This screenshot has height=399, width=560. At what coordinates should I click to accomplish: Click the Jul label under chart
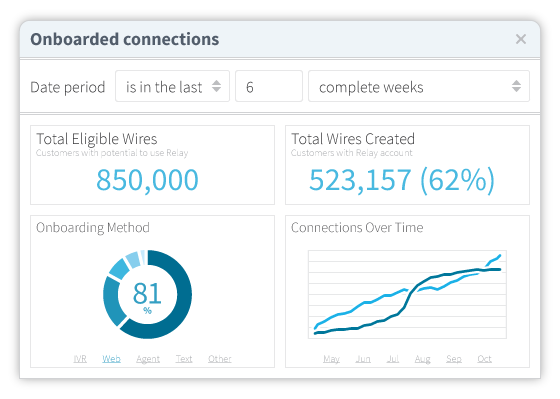coord(392,358)
